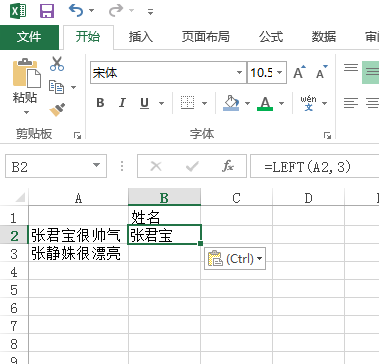The height and width of the screenshot is (364, 379).
Task: Open the underline style dropdown
Action: [162, 103]
